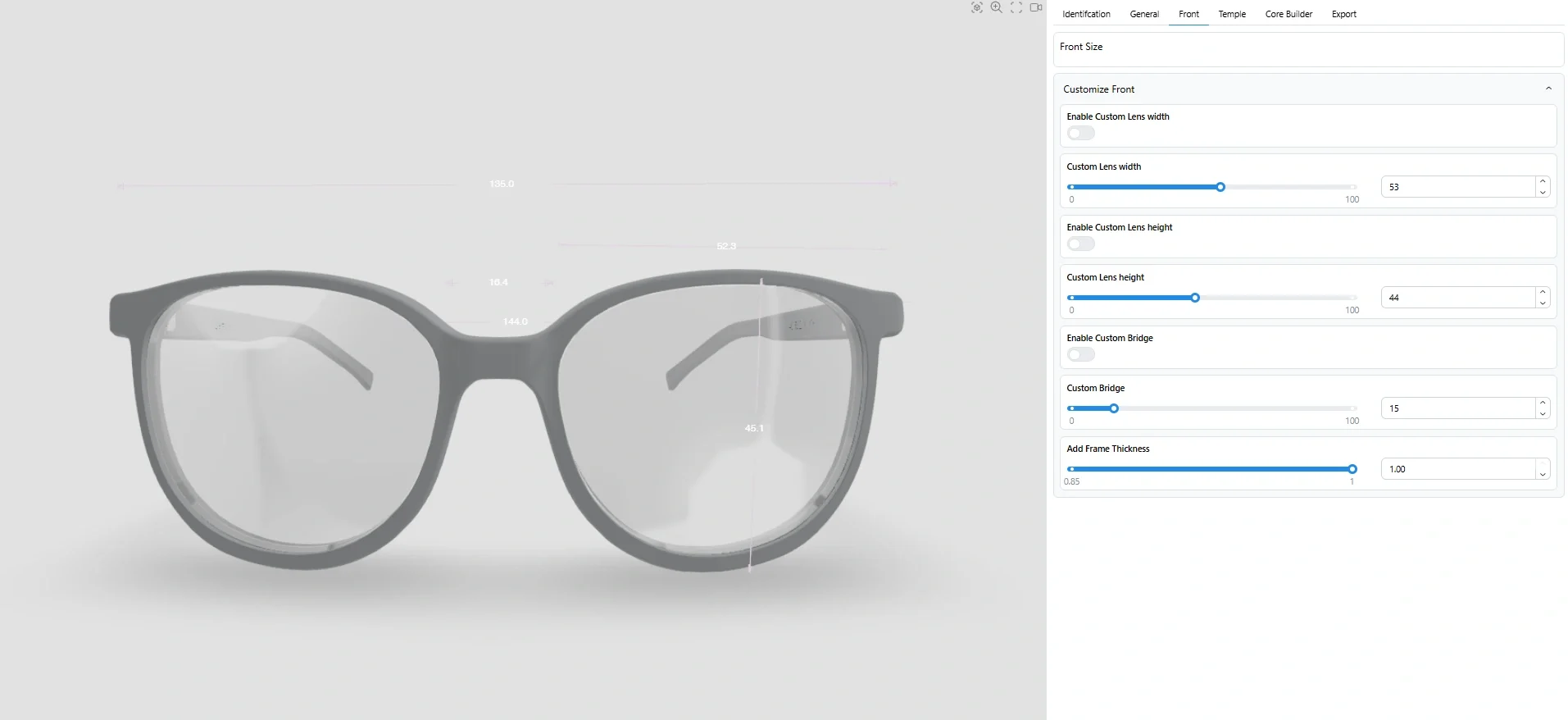Open the Temple tab
1568x720 pixels.
1232,14
